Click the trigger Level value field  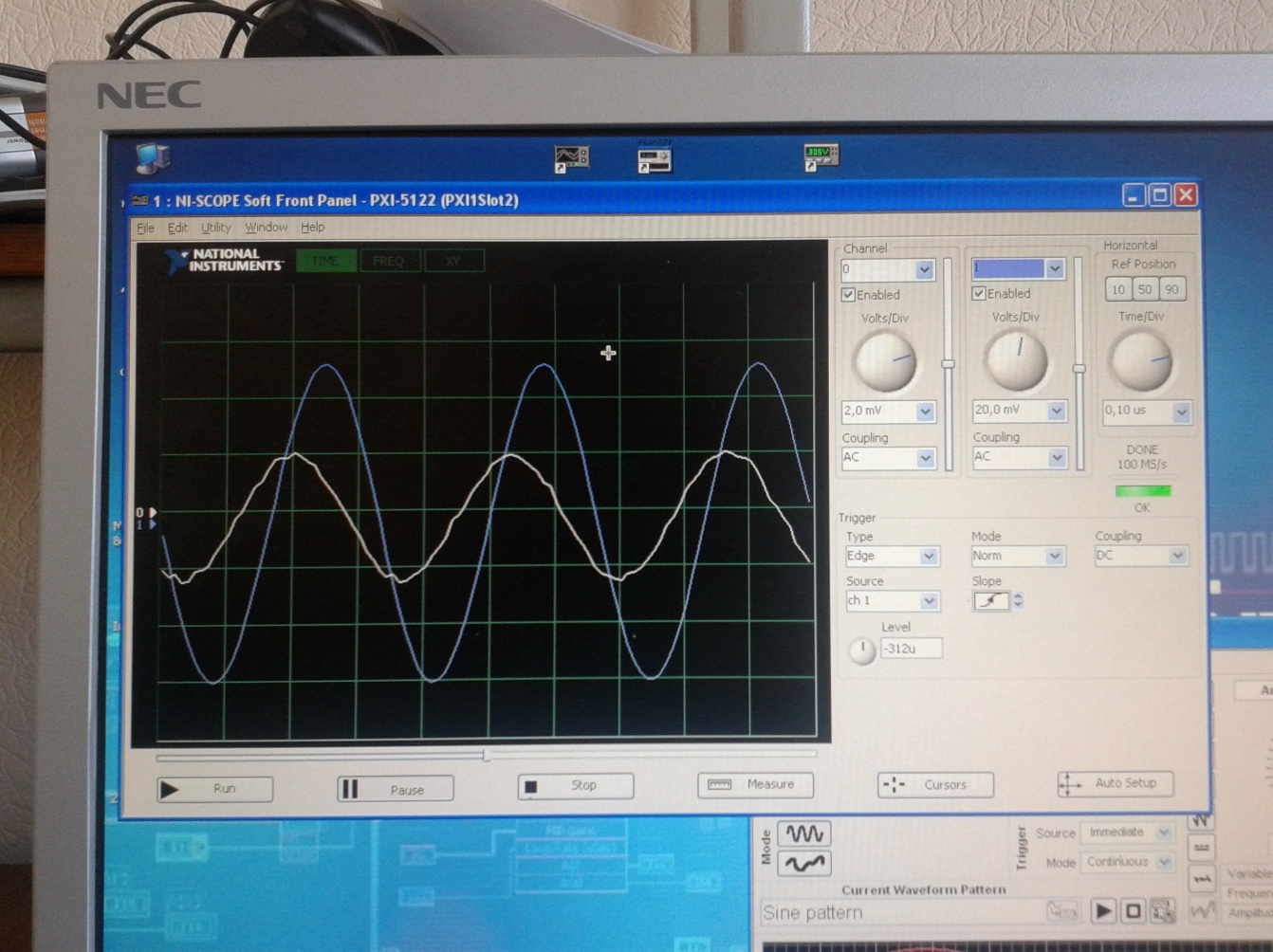(x=911, y=650)
